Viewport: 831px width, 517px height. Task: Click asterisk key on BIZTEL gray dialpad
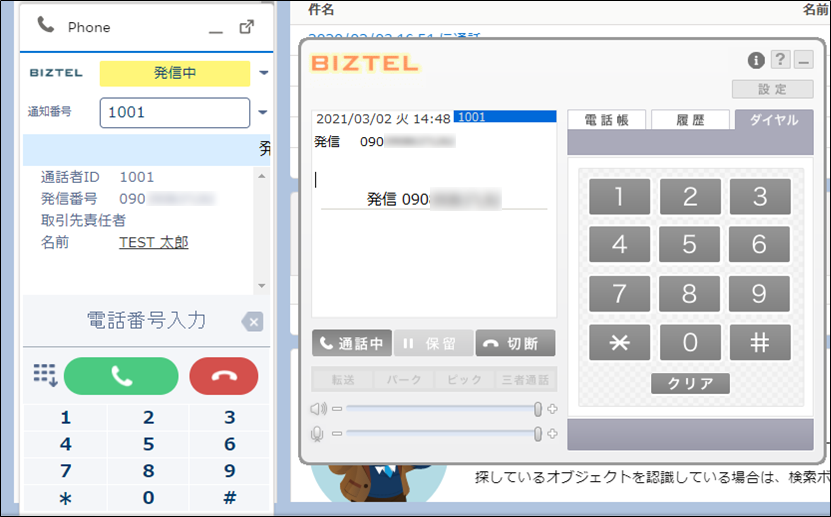pyautogui.click(x=619, y=343)
